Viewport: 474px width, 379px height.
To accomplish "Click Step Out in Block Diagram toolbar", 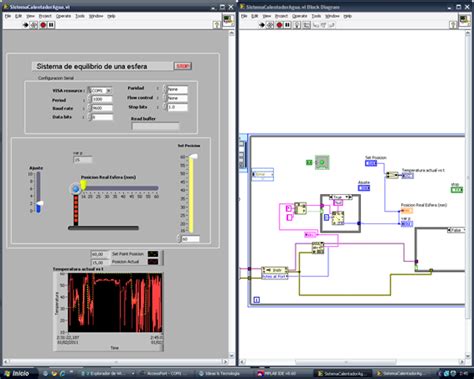I will (331, 25).
